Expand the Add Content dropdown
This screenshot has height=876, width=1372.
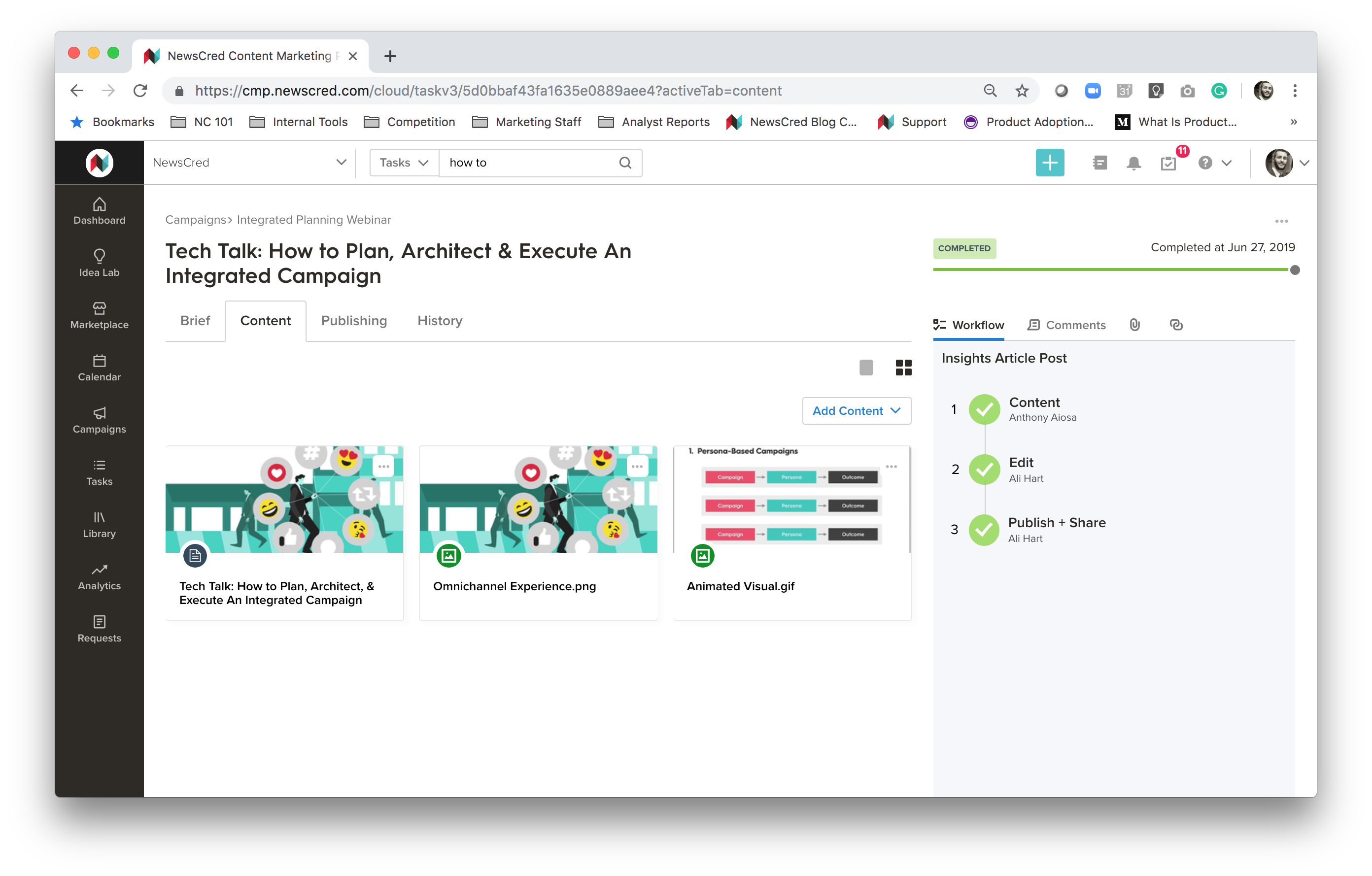[856, 411]
